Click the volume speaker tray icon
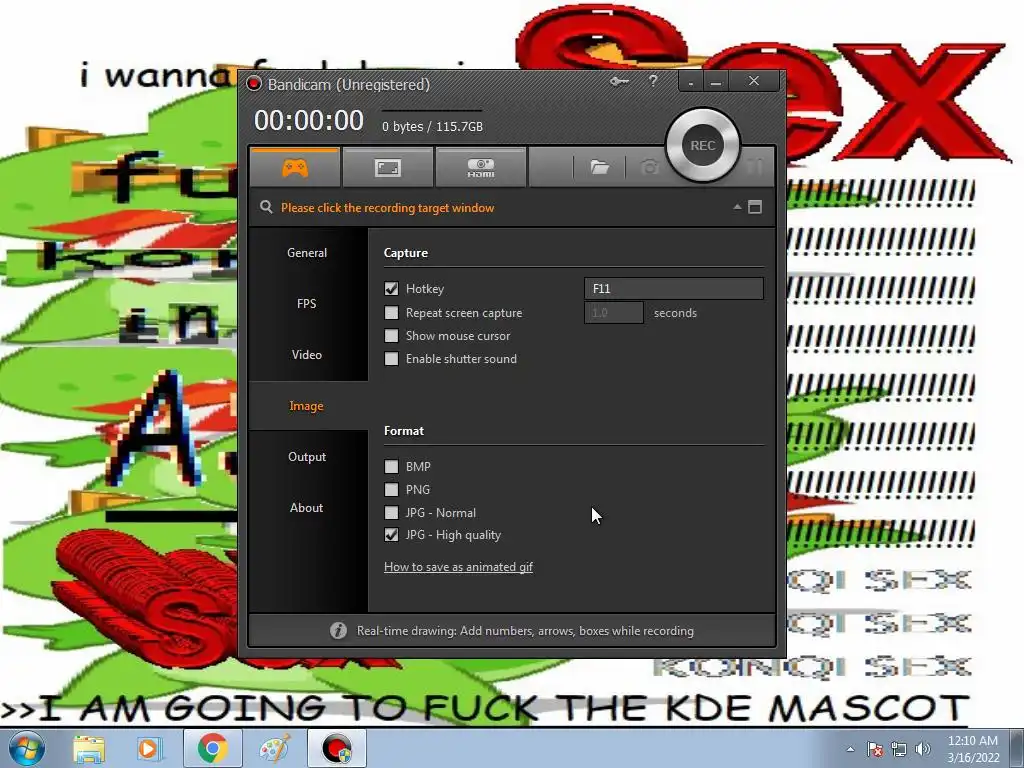Screen dimensions: 1024x768 [x=923, y=749]
